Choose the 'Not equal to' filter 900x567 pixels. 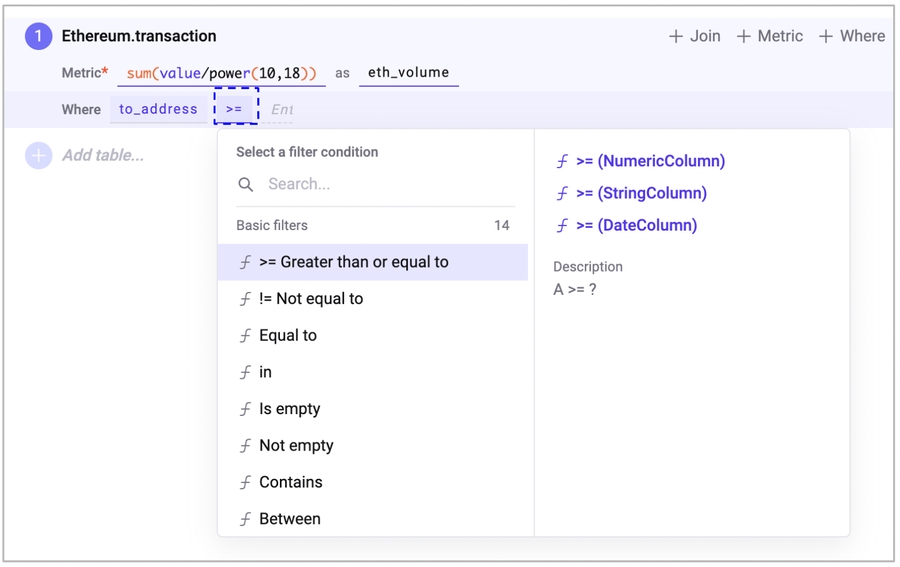(x=311, y=299)
